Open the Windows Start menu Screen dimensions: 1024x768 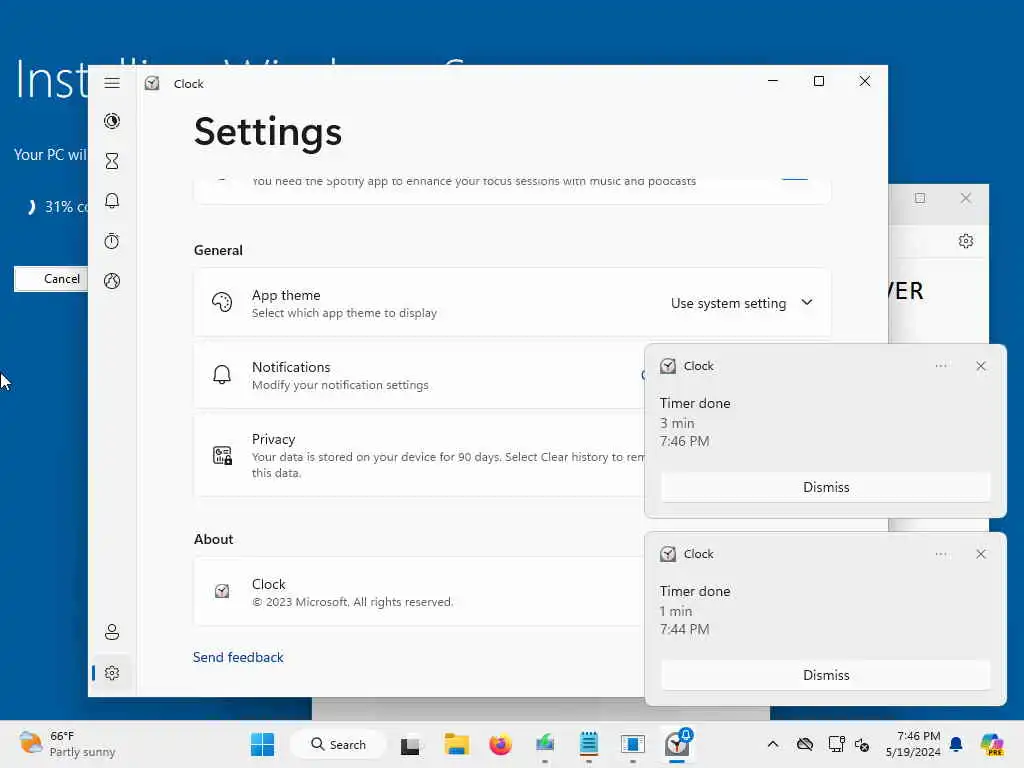coord(263,744)
